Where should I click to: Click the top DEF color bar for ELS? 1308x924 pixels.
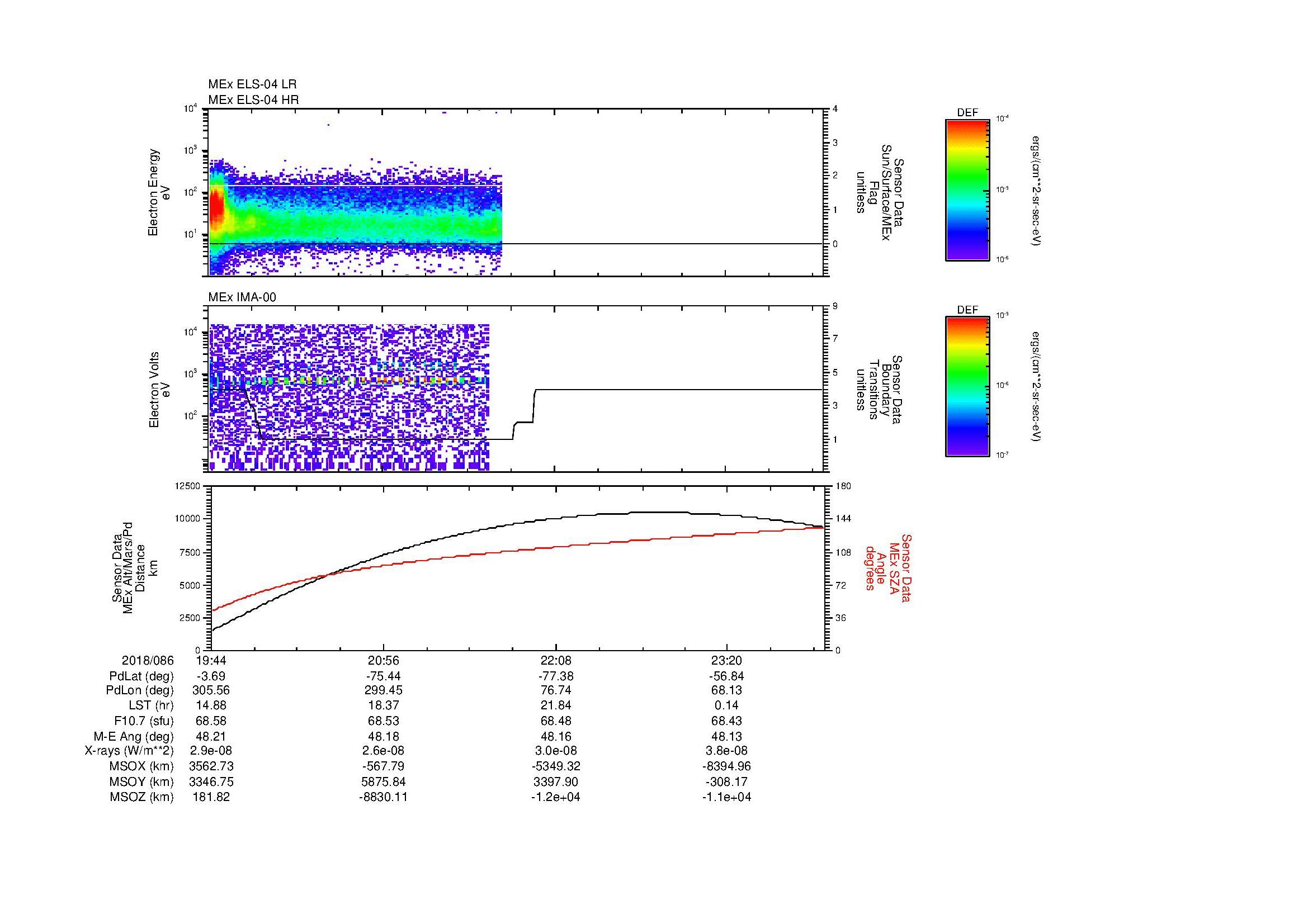[967, 189]
